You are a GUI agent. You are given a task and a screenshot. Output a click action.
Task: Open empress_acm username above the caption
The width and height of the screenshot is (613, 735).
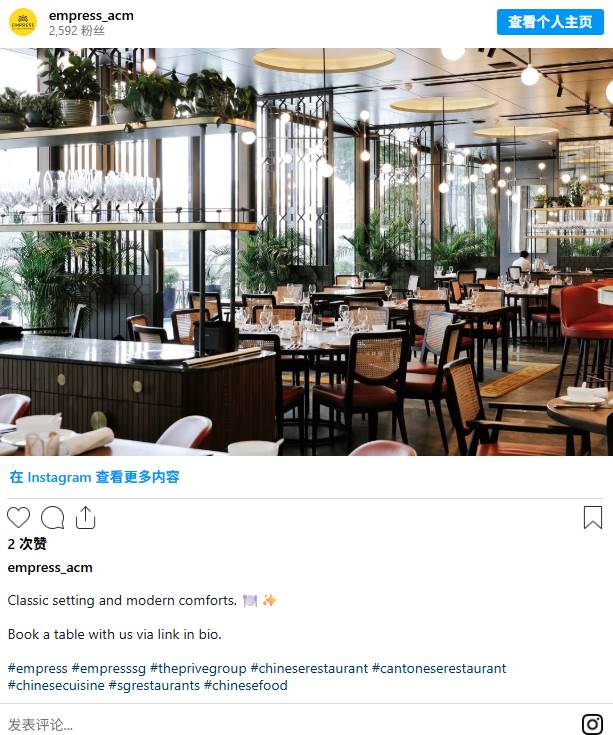tap(50, 568)
